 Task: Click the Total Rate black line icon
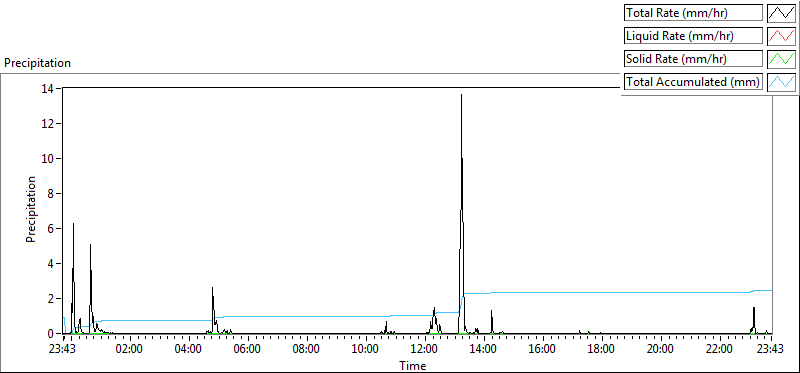(782, 13)
